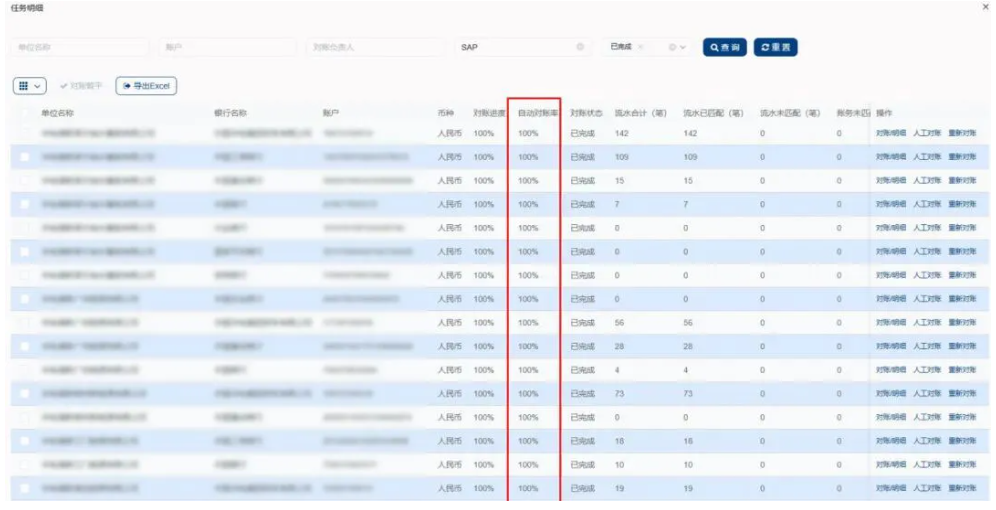
Task: Focus the 单位名称 search input
Action: pyautogui.click(x=80, y=47)
